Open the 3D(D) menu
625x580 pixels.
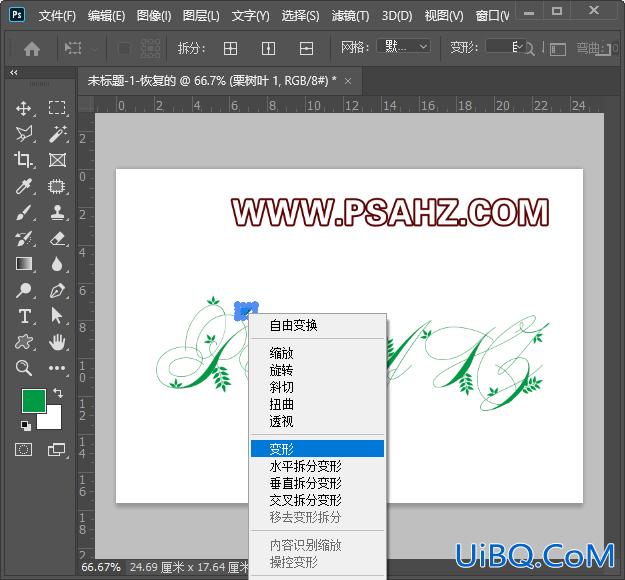[397, 16]
